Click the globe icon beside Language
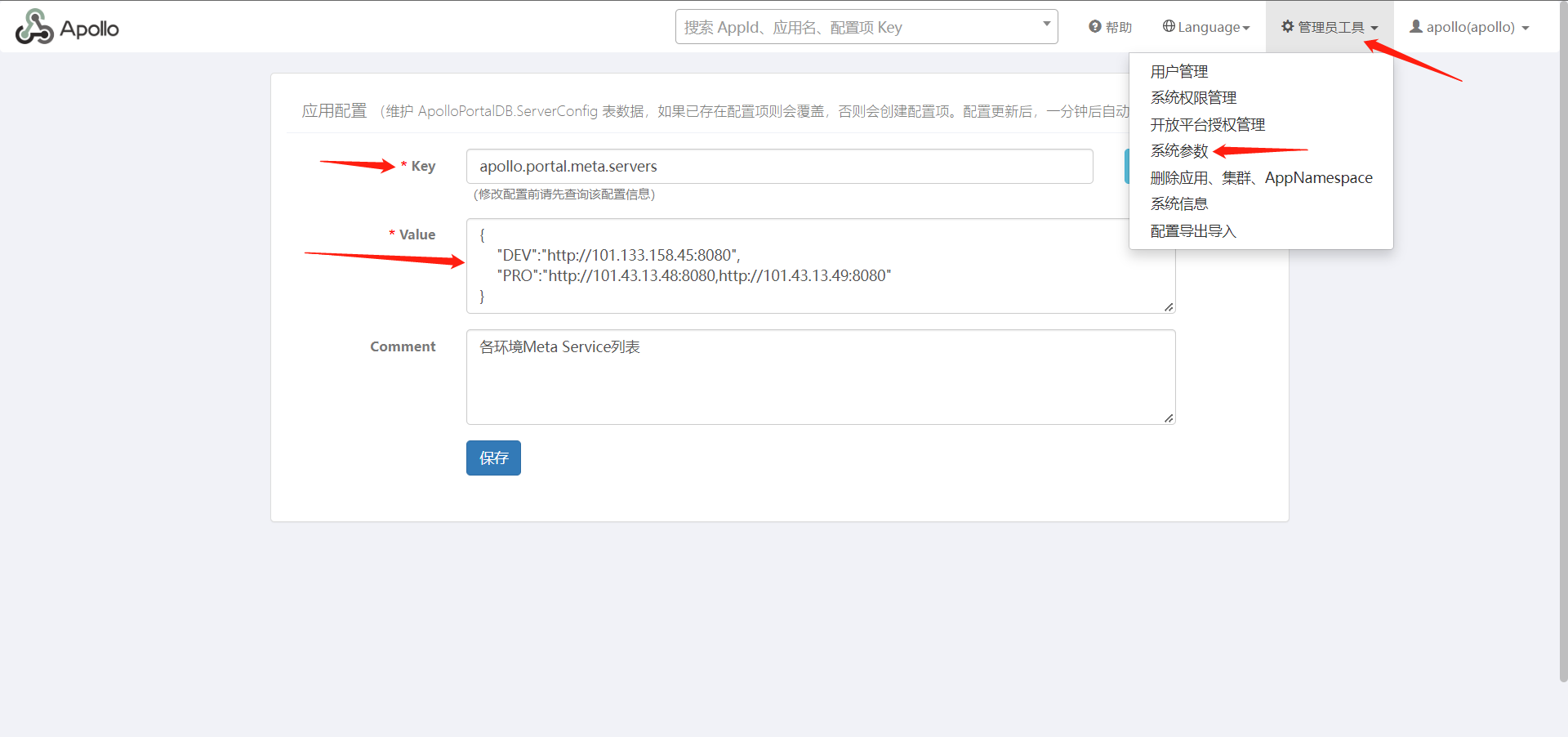 (1169, 27)
